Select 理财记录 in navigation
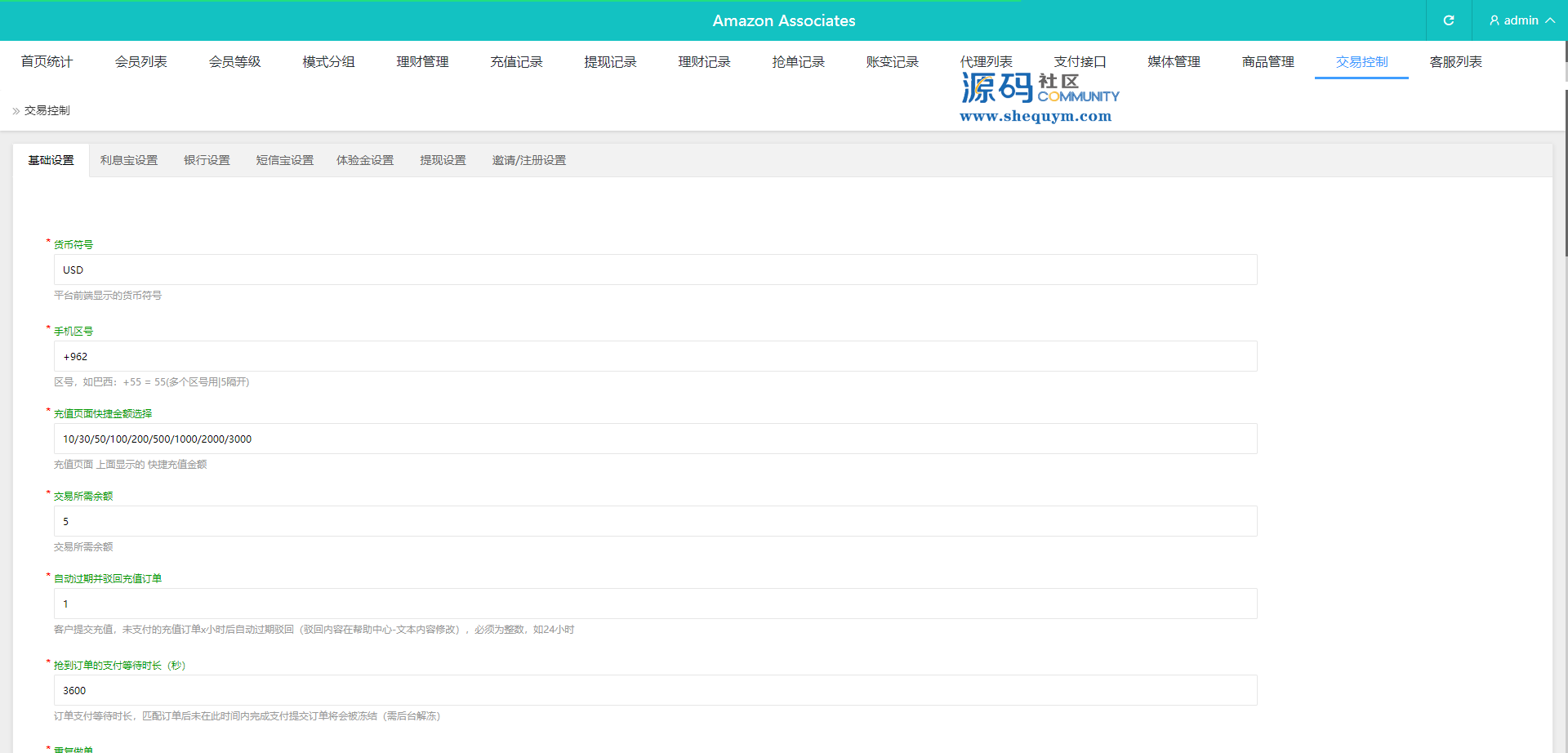This screenshot has height=753, width=1568. pos(704,62)
